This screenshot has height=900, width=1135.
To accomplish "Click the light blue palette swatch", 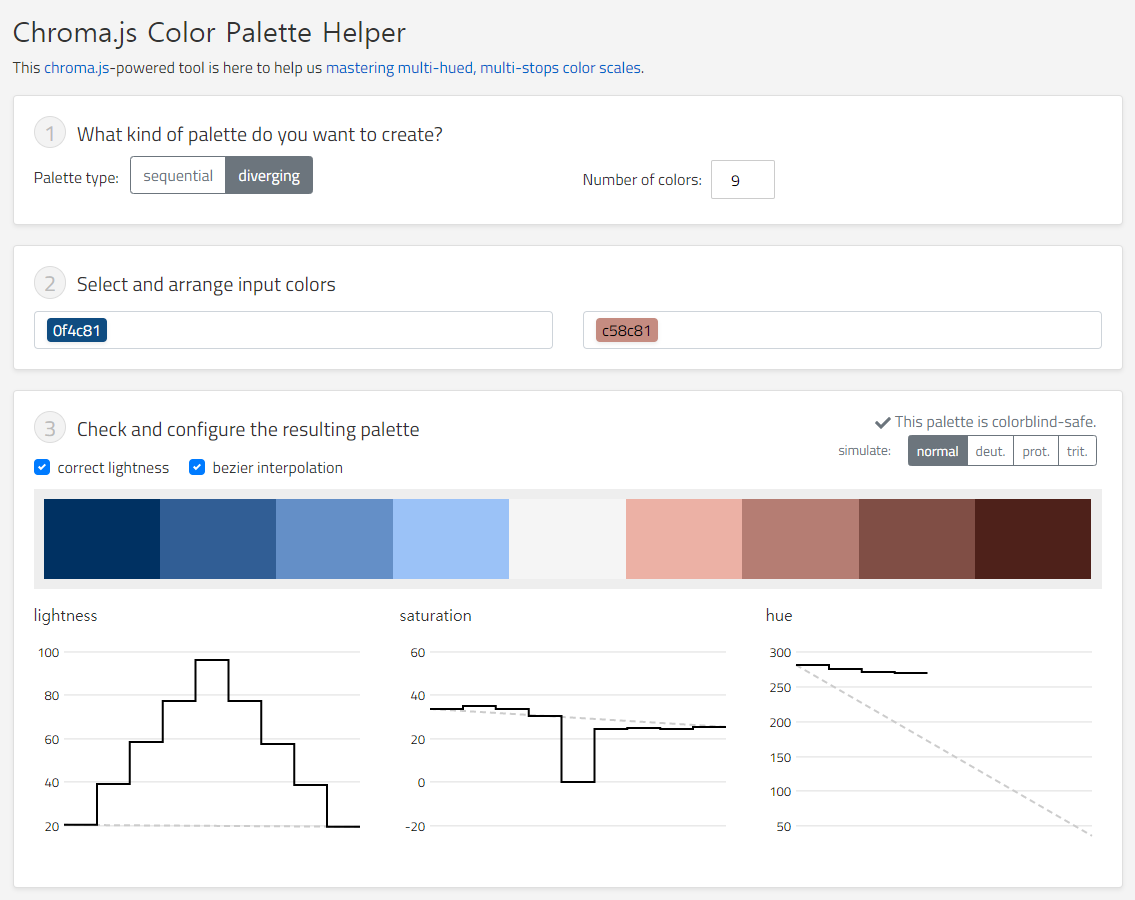I will pyautogui.click(x=451, y=539).
